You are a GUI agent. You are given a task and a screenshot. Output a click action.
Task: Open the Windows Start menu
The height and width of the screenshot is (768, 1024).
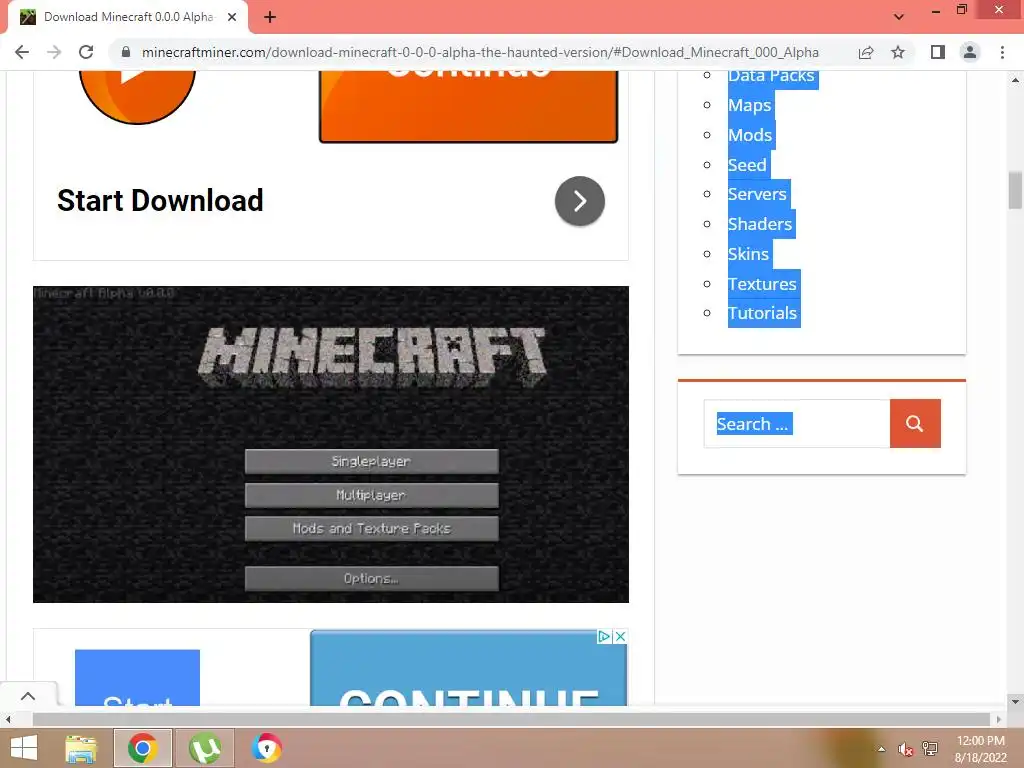coord(24,748)
